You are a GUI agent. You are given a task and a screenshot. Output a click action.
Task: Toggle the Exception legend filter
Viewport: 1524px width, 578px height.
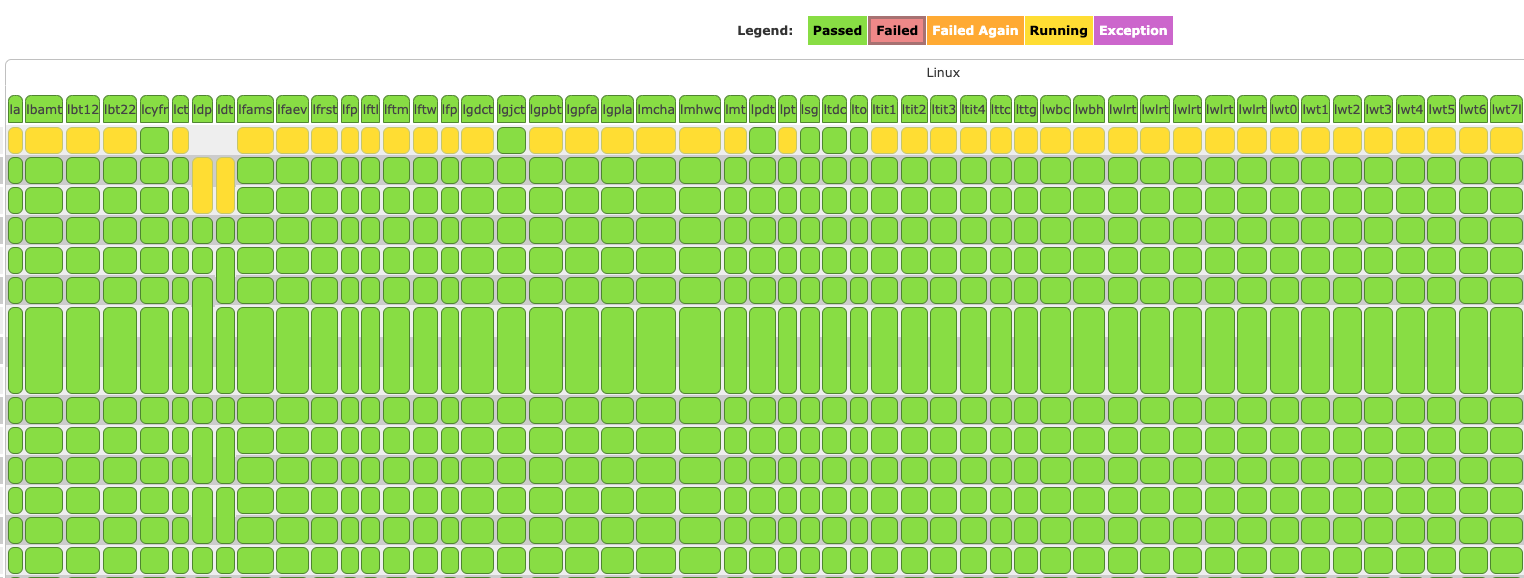(x=1133, y=30)
